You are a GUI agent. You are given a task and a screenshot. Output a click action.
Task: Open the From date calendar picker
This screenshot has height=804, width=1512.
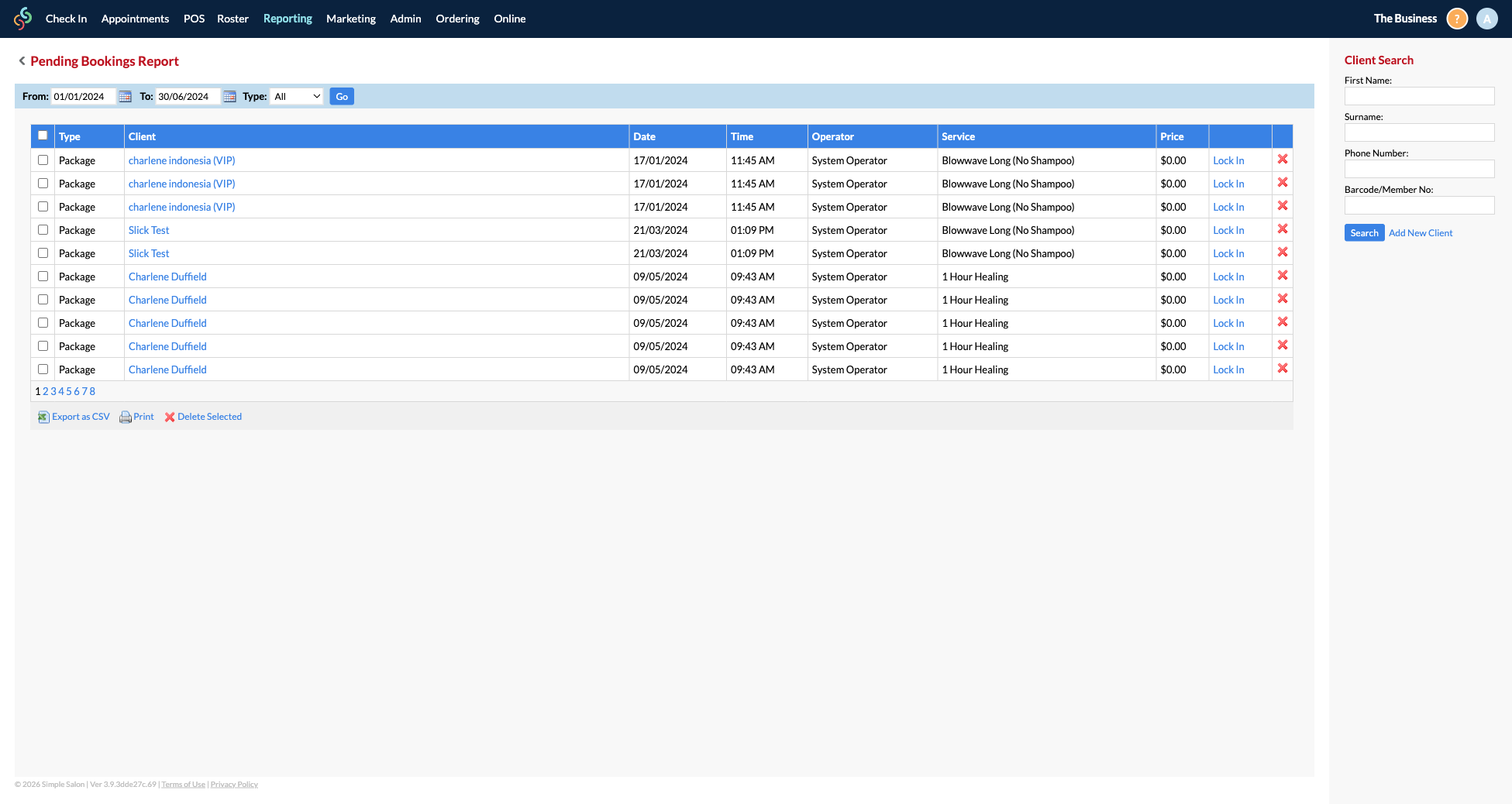125,96
